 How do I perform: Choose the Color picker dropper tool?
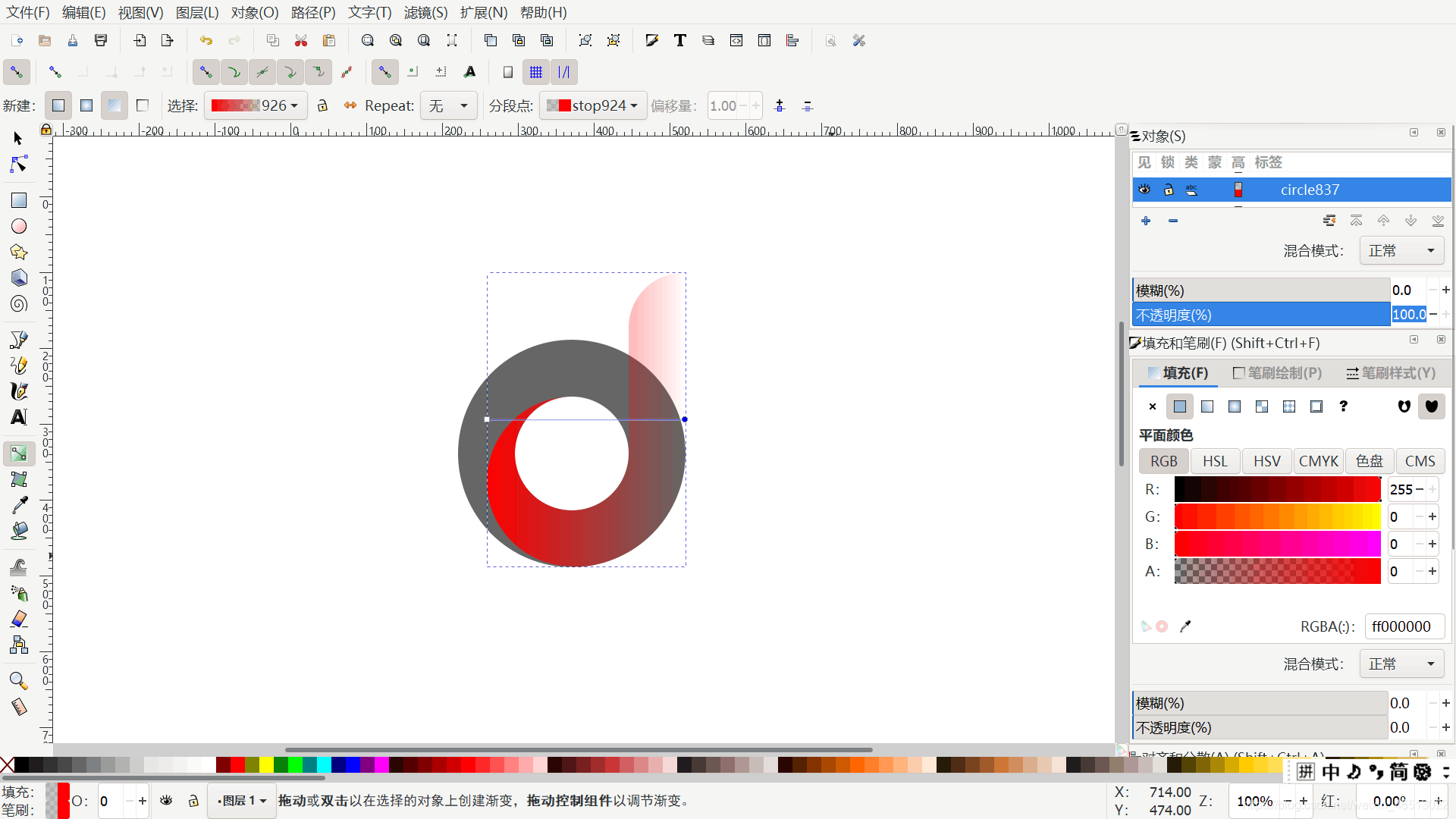pos(19,505)
